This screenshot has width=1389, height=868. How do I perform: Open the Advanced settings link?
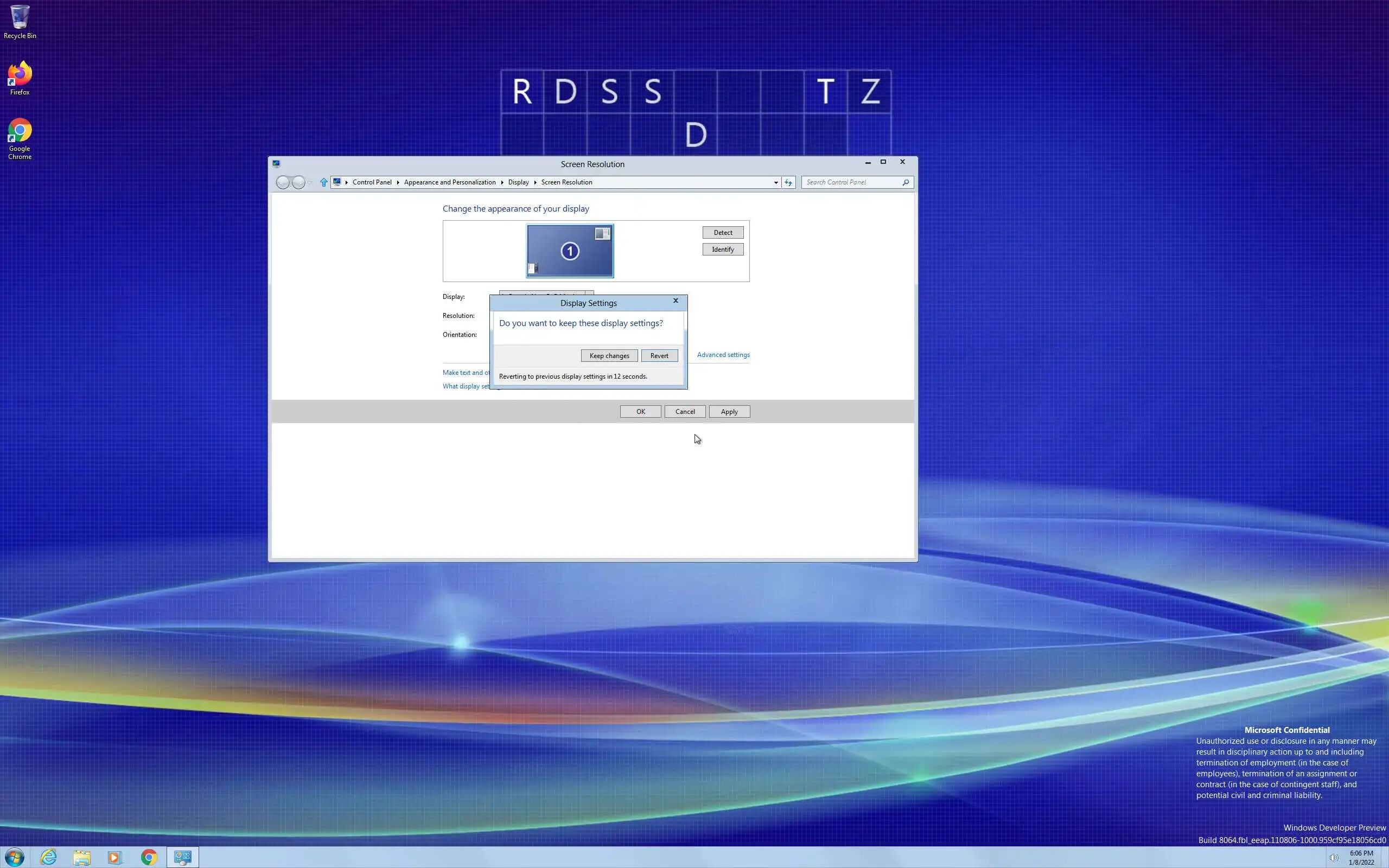coord(723,355)
